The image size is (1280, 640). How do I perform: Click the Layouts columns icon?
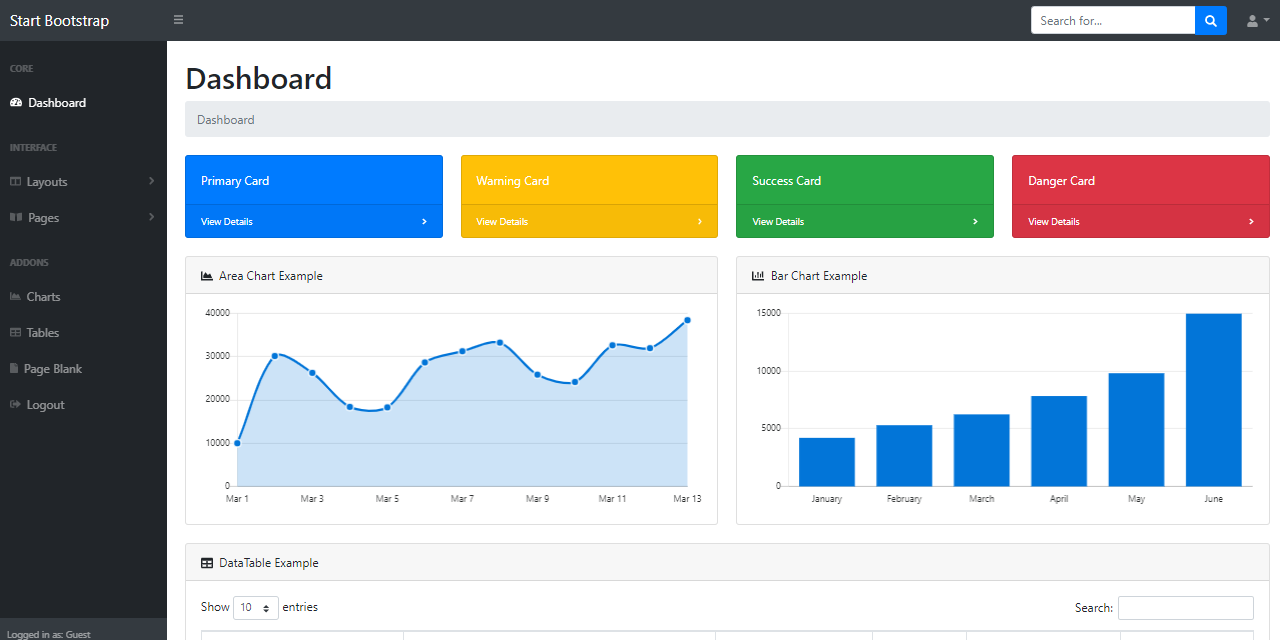point(15,182)
